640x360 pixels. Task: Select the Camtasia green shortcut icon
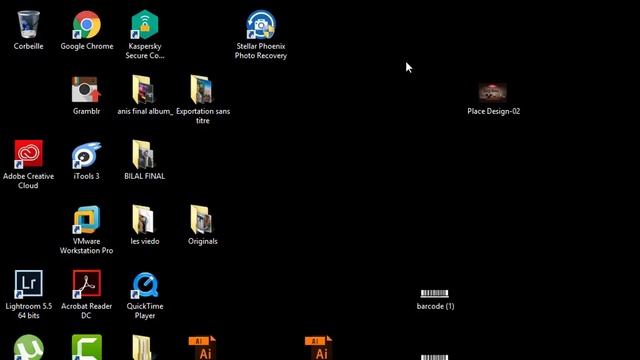coord(87,347)
